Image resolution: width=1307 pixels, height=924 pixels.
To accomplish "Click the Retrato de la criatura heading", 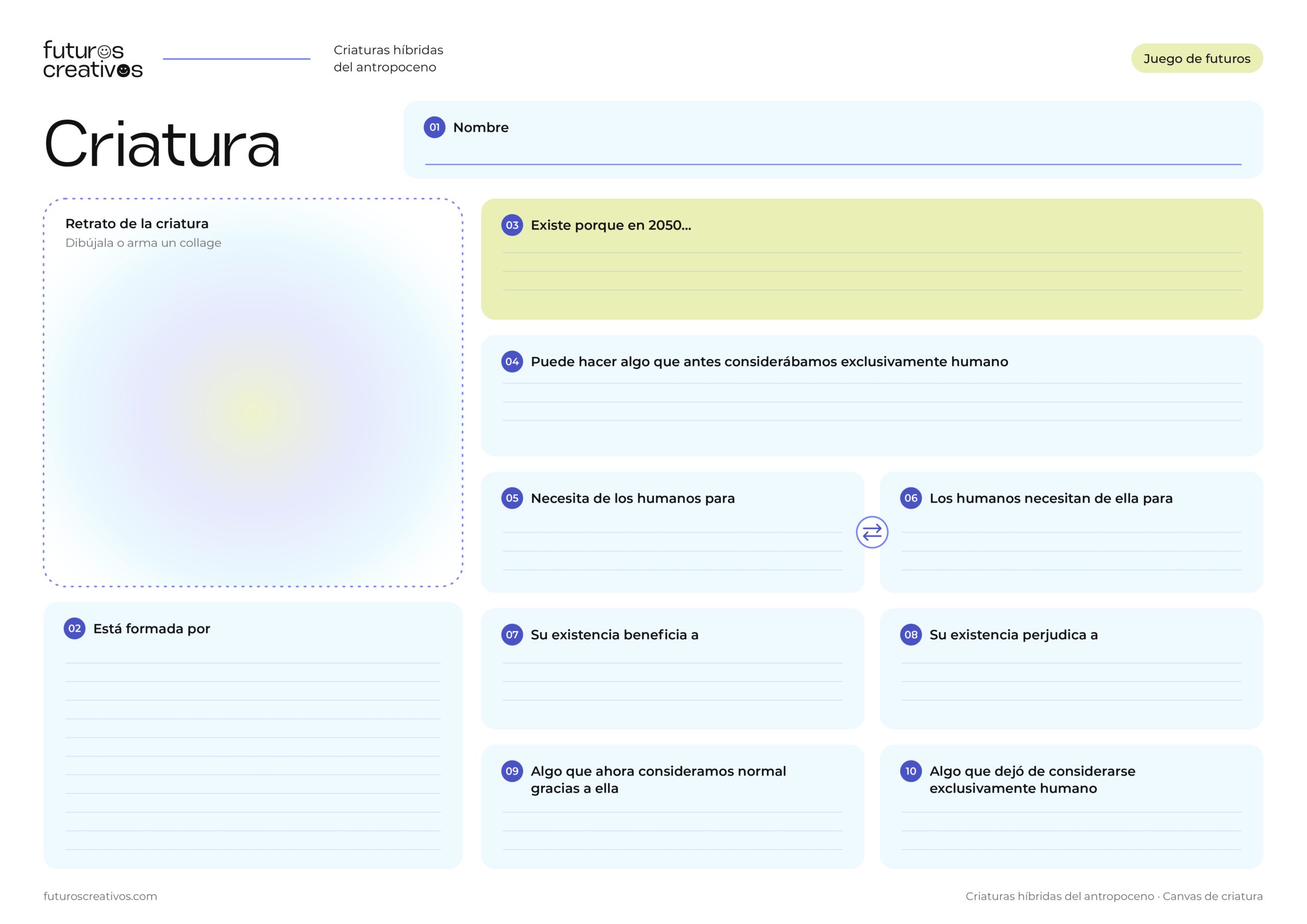I will point(137,224).
